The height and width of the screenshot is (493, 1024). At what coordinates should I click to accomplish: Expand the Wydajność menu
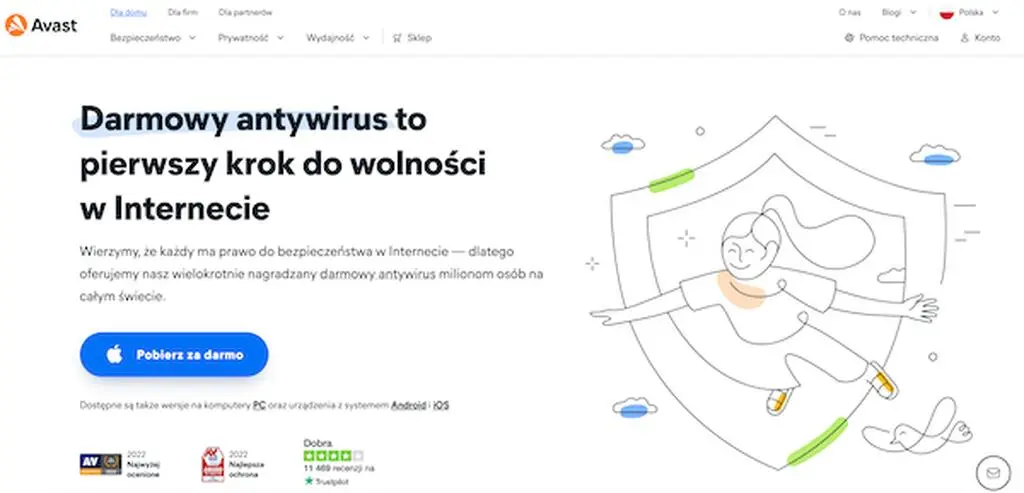[x=338, y=38]
